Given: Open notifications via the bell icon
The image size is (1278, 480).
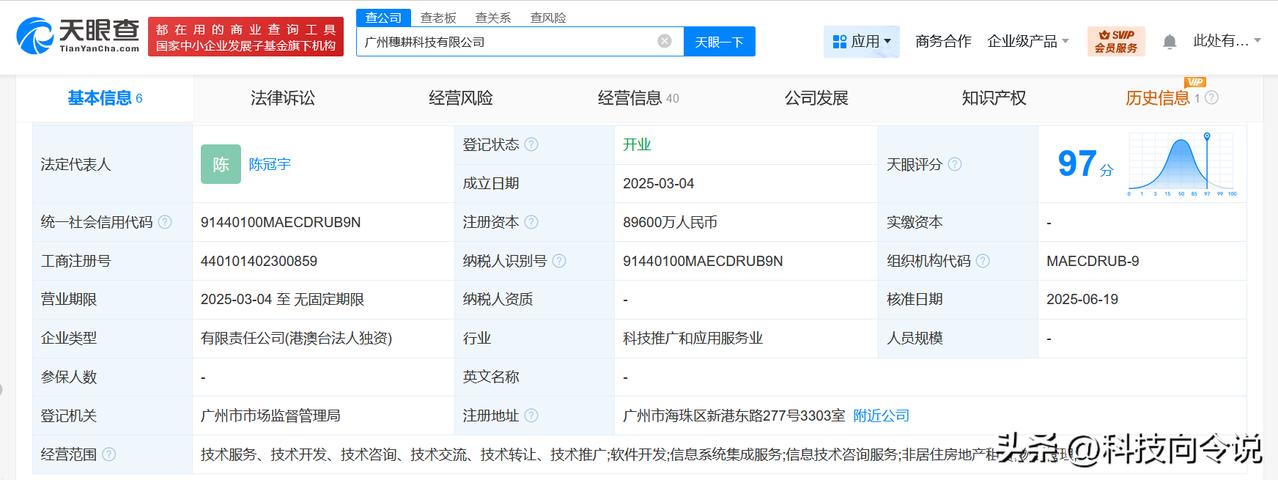Looking at the screenshot, I should [1169, 42].
